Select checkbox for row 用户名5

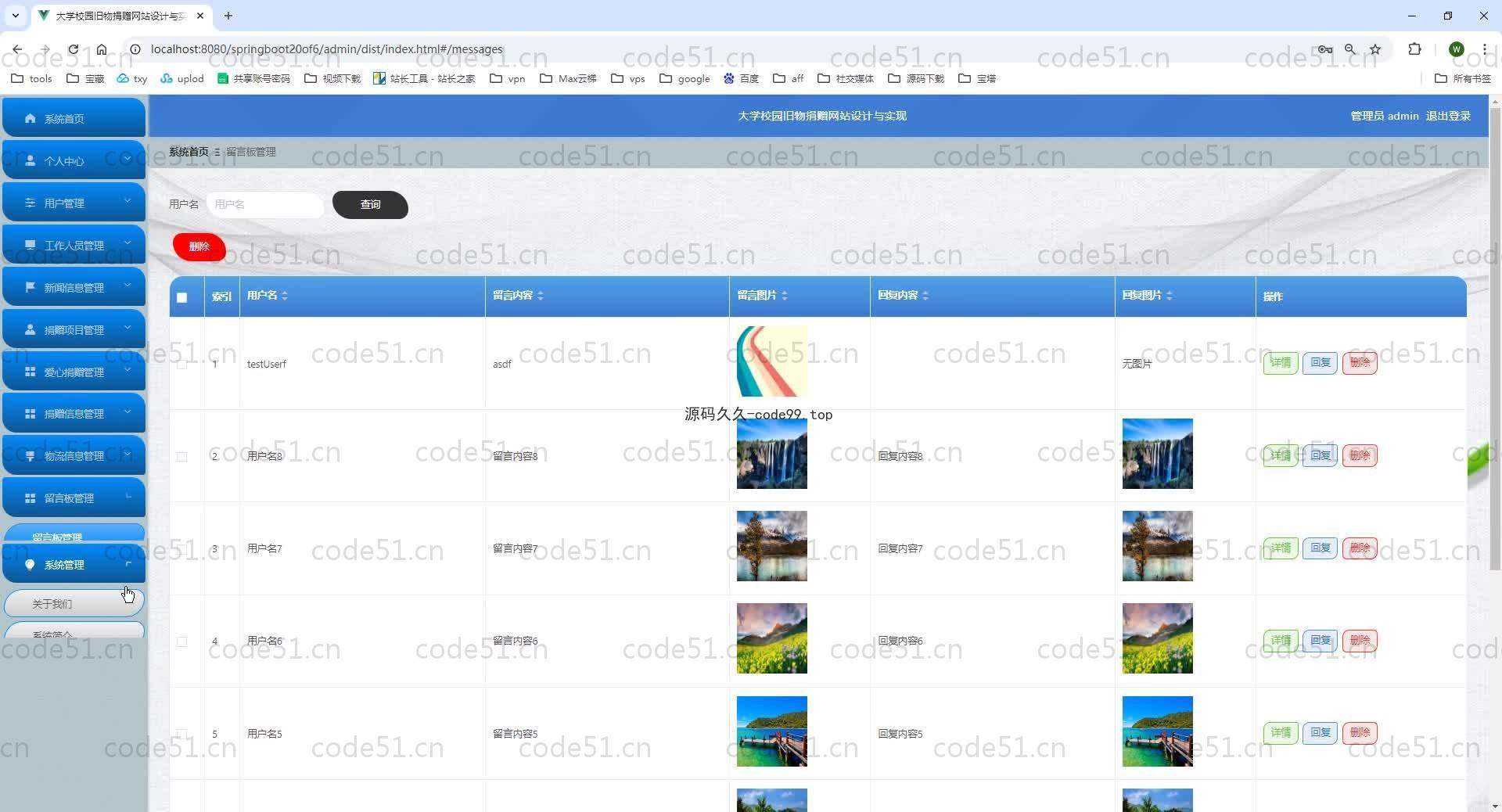coord(182,734)
